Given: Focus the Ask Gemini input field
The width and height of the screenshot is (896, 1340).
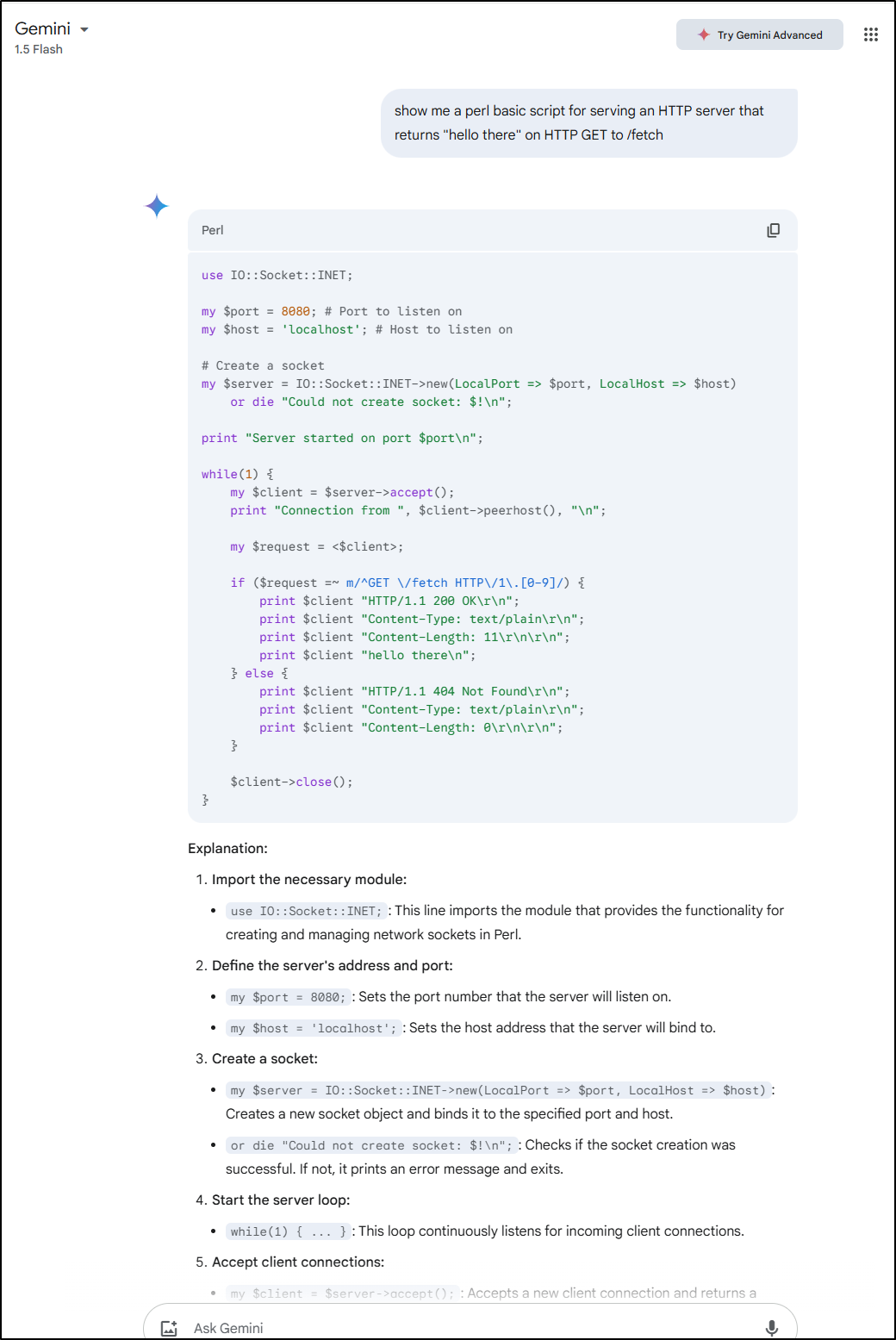Looking at the screenshot, I should [x=470, y=1328].
